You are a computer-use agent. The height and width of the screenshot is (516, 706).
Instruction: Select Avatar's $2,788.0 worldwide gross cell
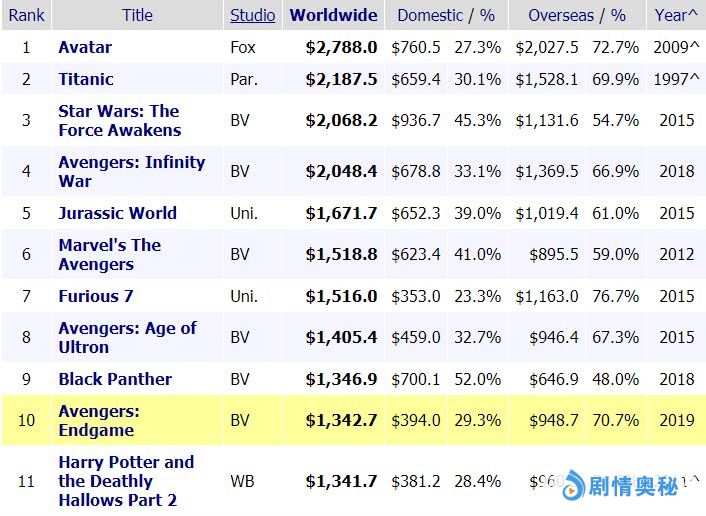[x=341, y=47]
